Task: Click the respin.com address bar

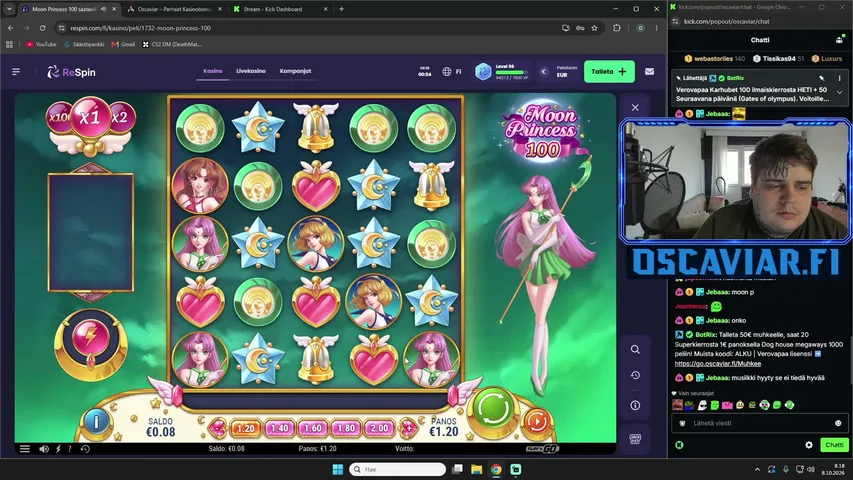Action: click(310, 28)
